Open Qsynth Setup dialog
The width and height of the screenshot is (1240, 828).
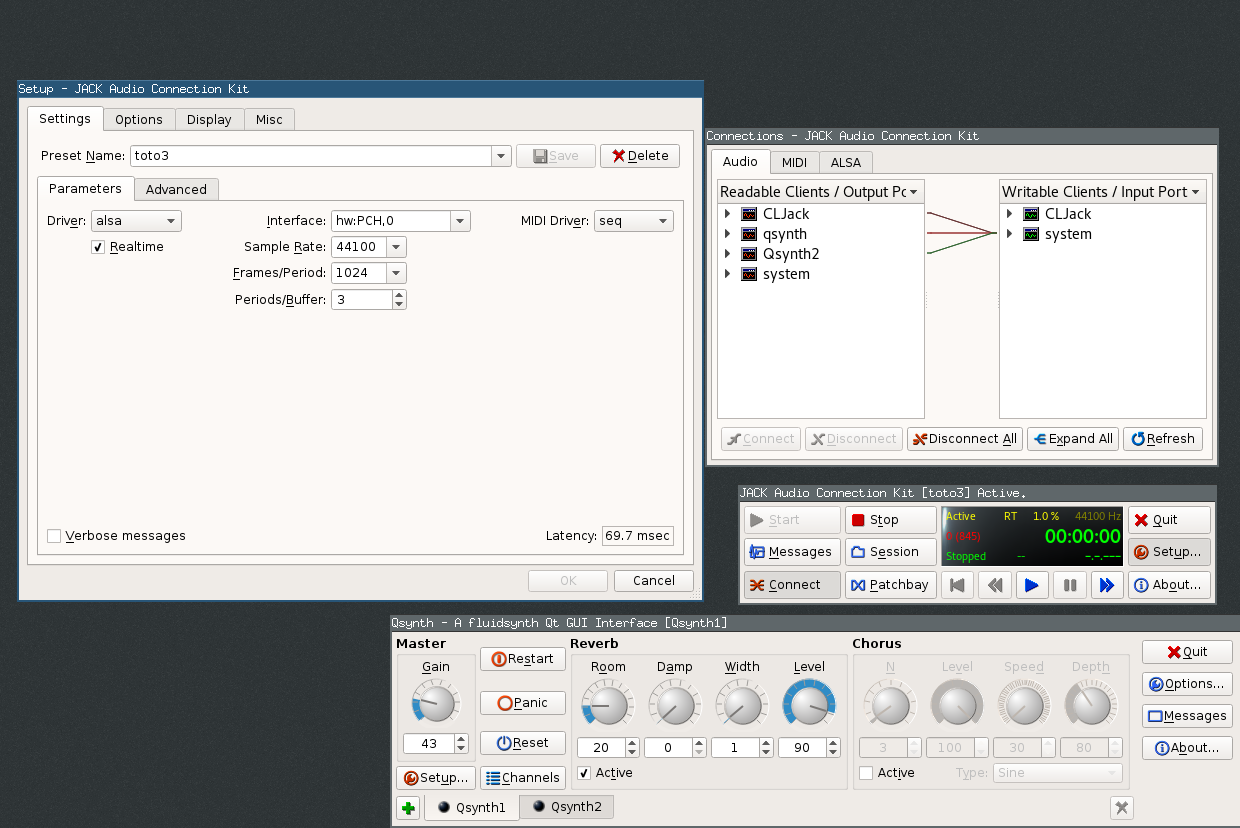pyautogui.click(x=435, y=778)
